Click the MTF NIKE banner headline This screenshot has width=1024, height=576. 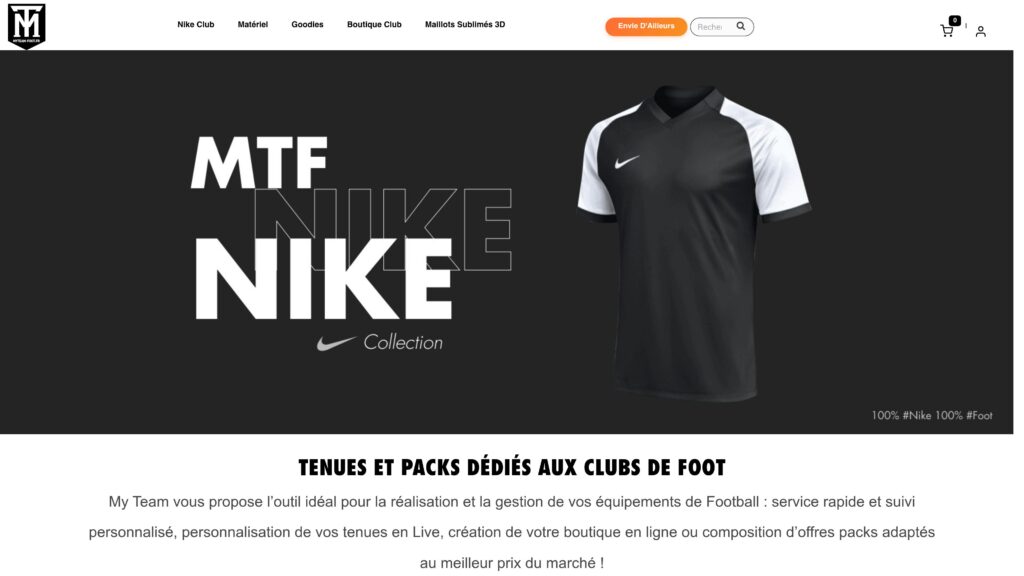click(324, 227)
